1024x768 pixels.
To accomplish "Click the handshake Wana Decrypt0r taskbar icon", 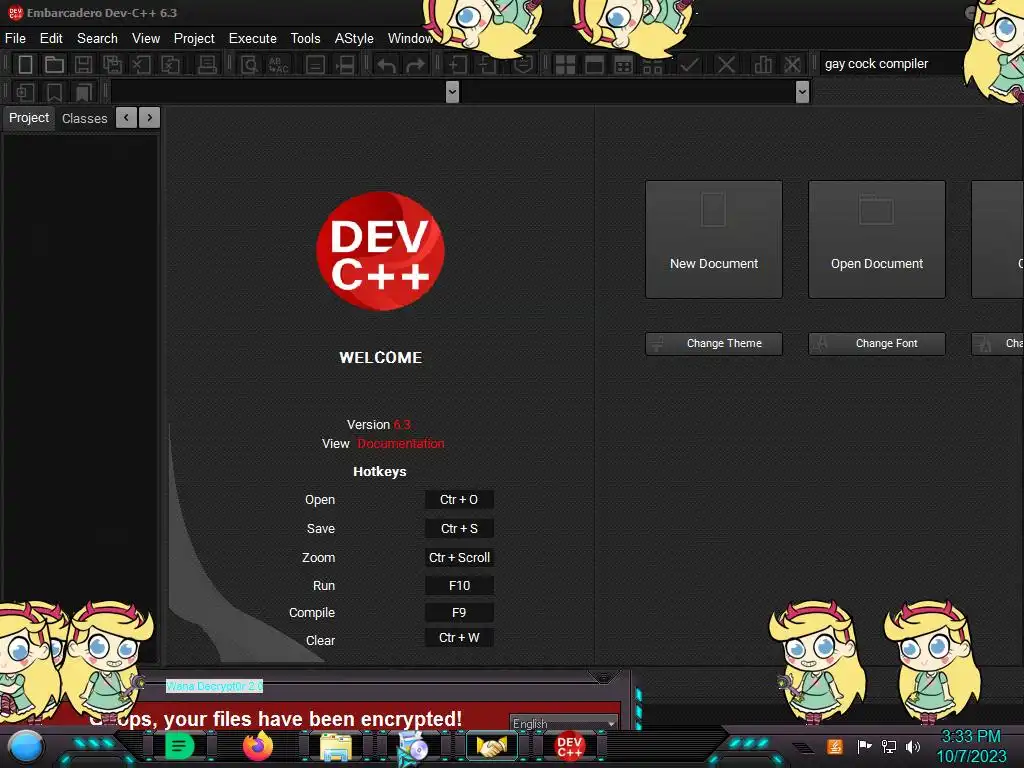I will [x=492, y=746].
